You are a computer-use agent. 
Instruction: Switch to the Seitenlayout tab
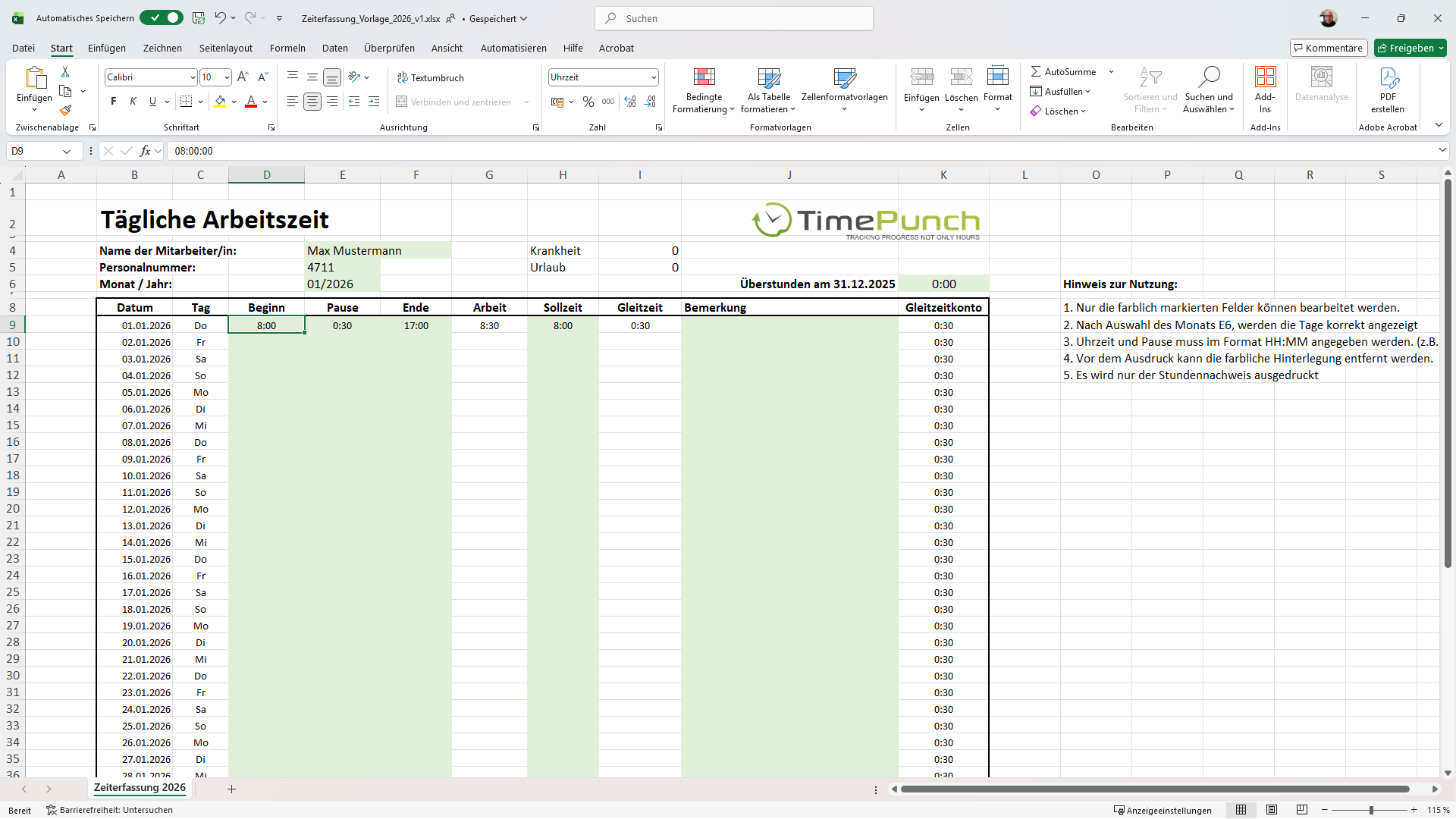pyautogui.click(x=225, y=48)
